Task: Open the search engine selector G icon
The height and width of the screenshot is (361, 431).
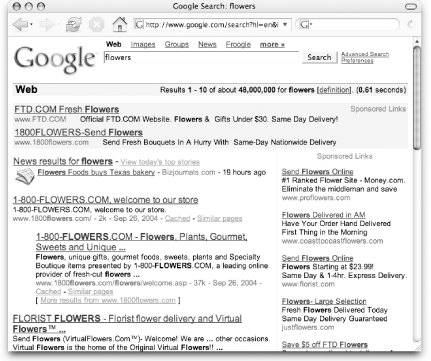Action: coord(305,25)
